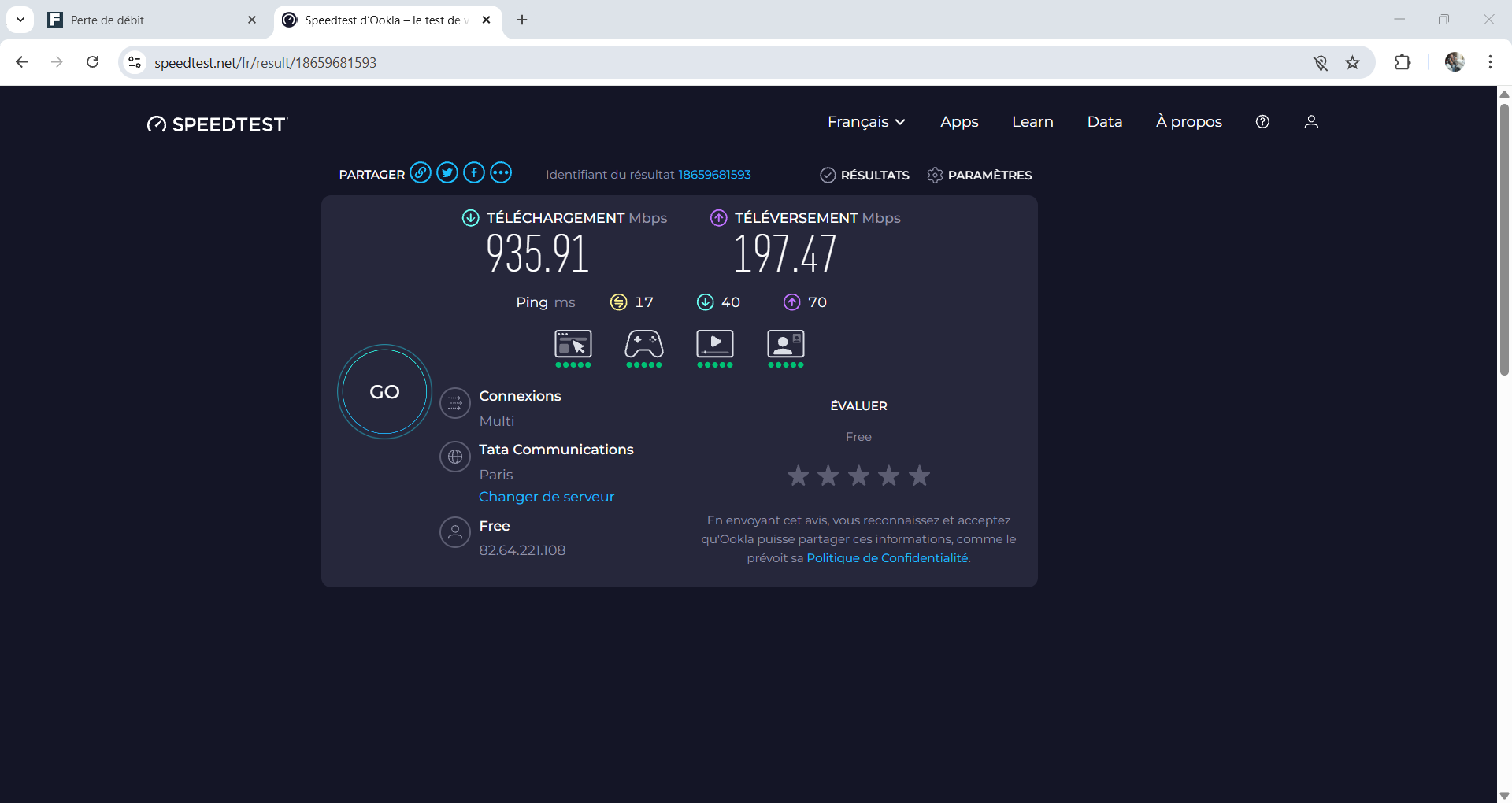The image size is (1512, 803).
Task: Switch to the Perte de débit tab
Action: coord(152,20)
